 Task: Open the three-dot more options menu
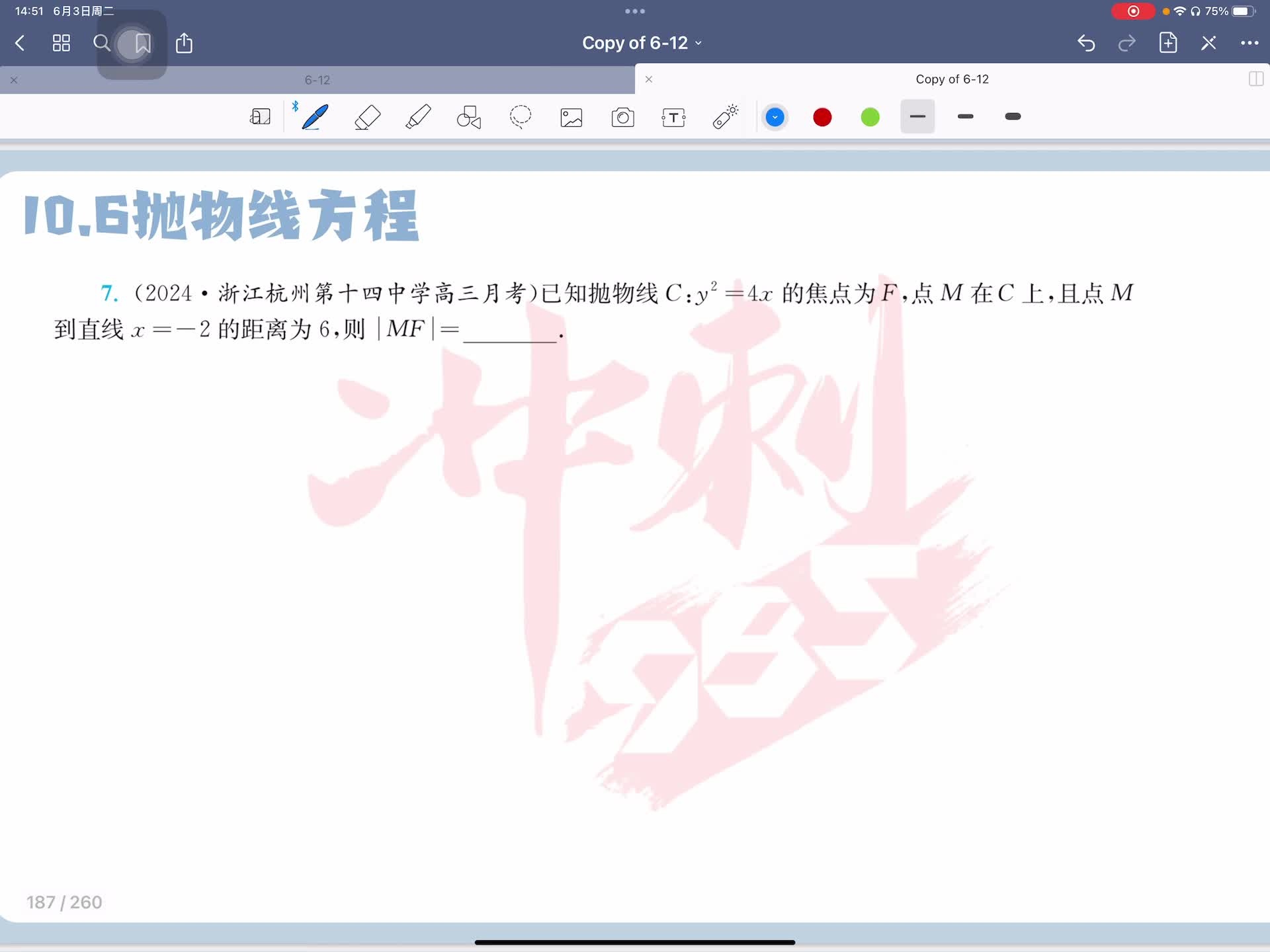tap(1249, 44)
